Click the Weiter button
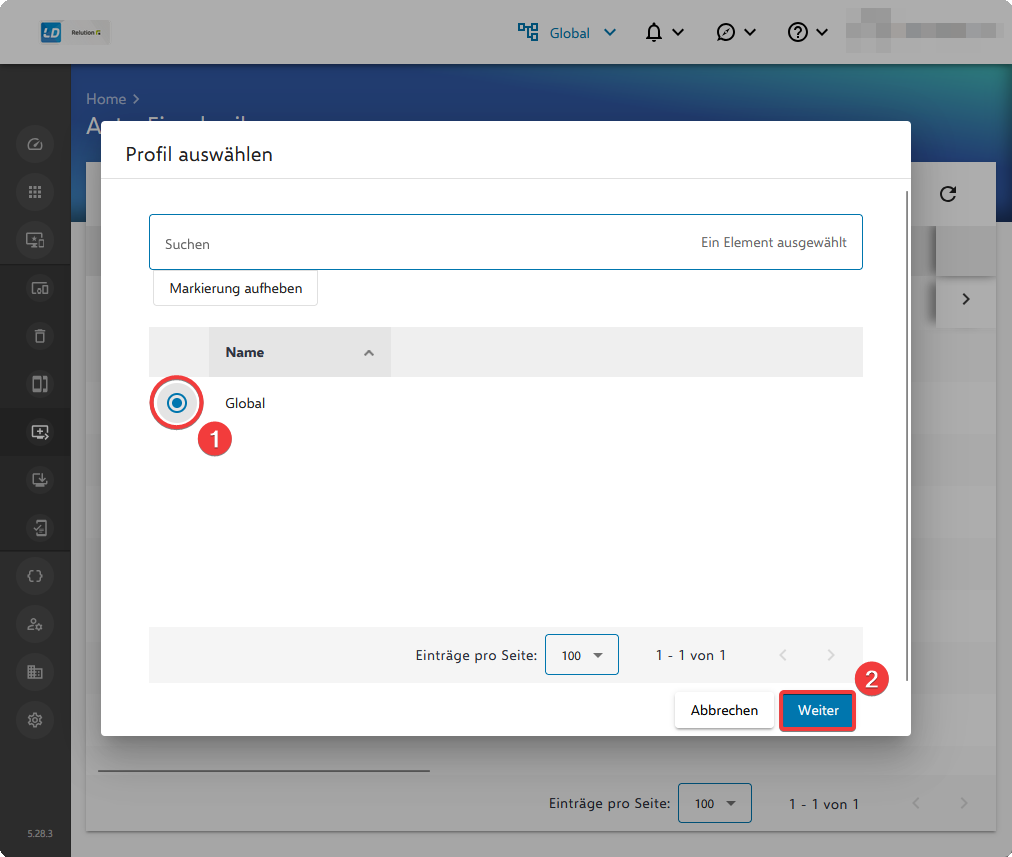The height and width of the screenshot is (857, 1012). (x=817, y=711)
